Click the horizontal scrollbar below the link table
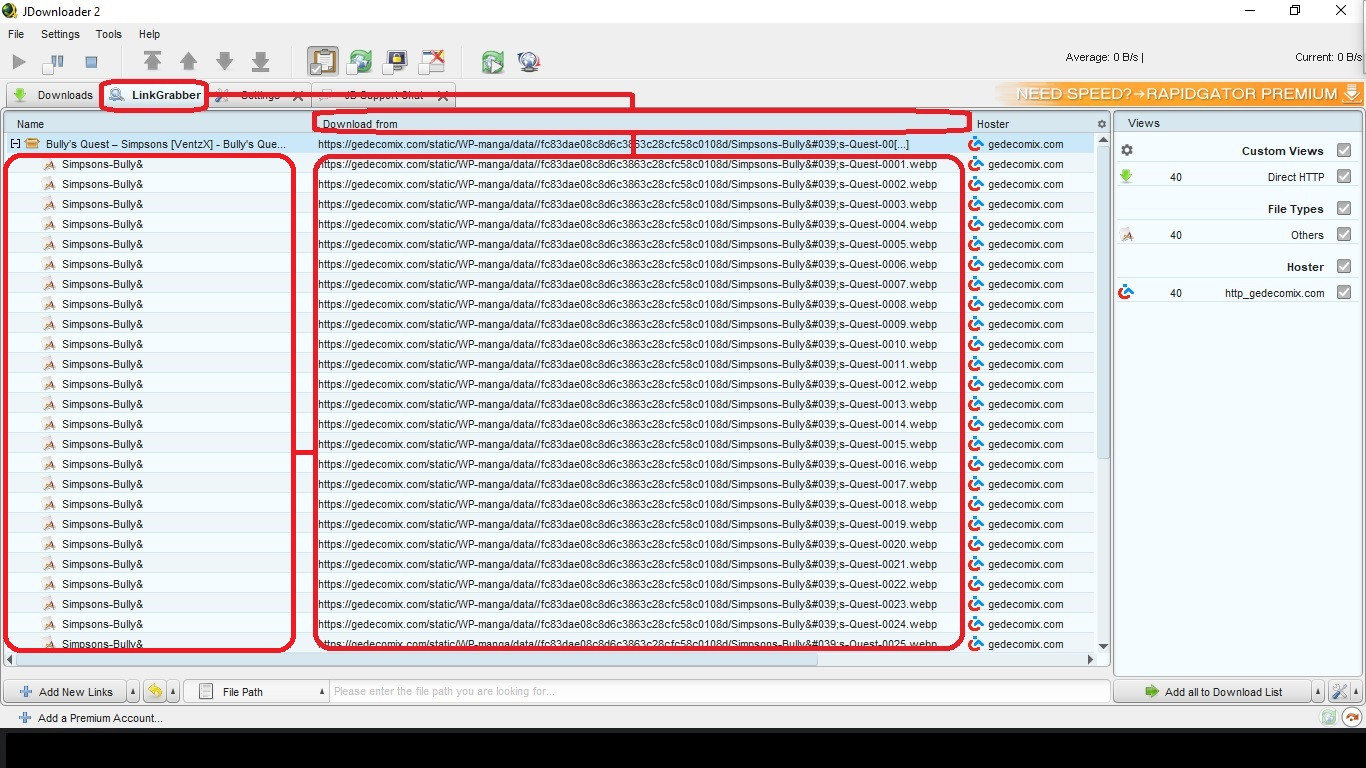Screen dimensions: 1366x768 point(418,660)
